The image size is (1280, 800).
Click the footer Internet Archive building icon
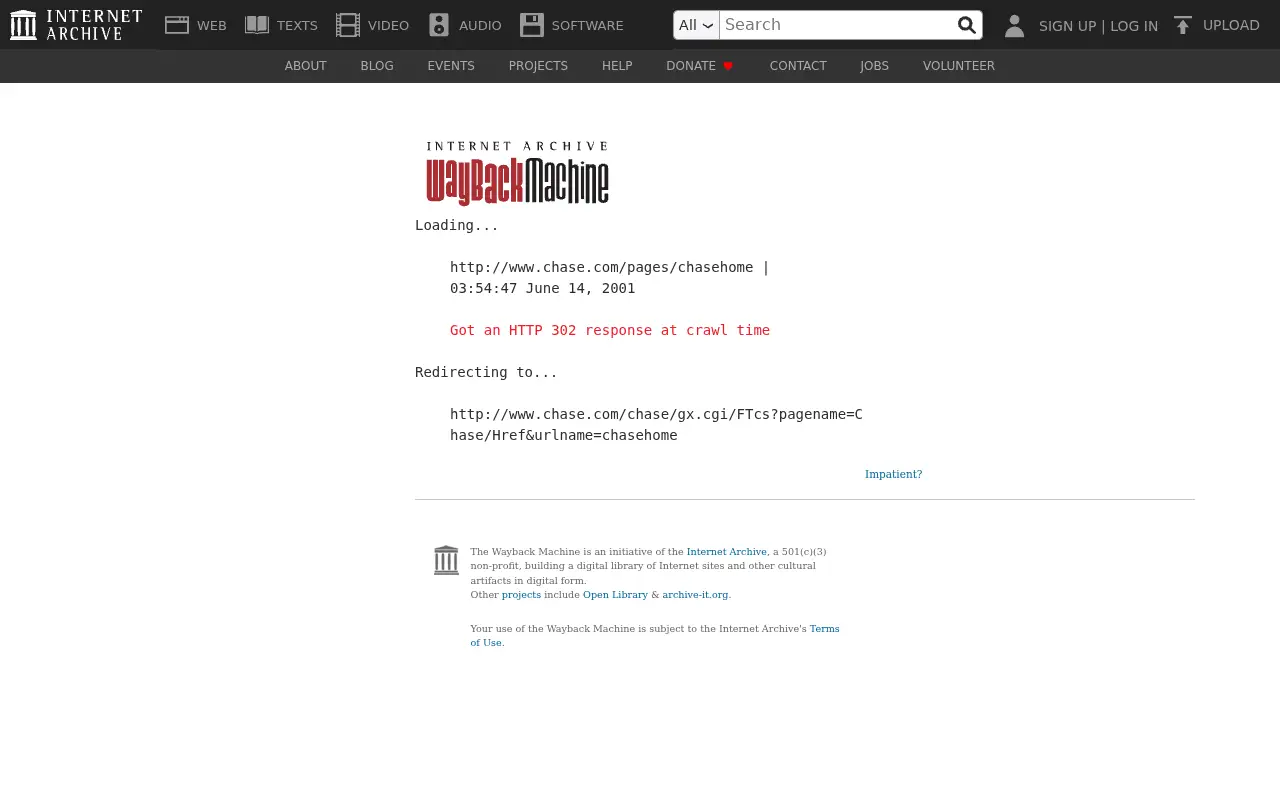pyautogui.click(x=446, y=560)
